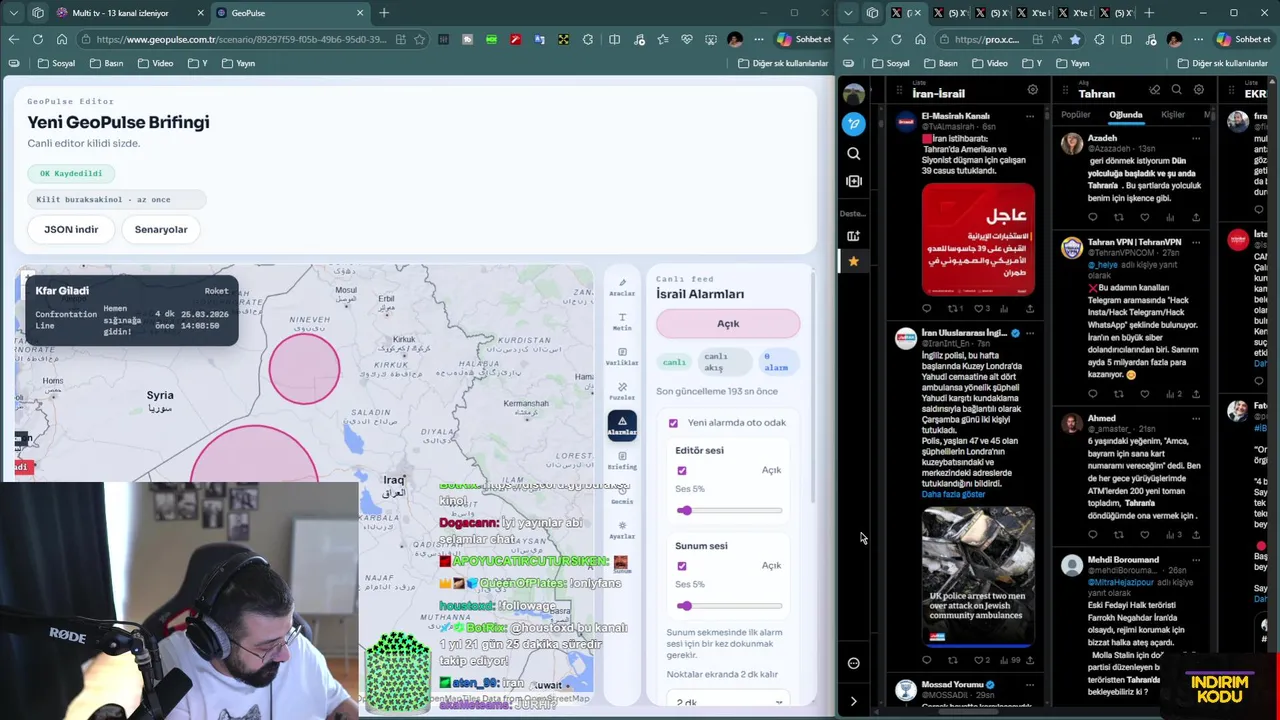Adjust the Editör sesi volume slider

coord(728,511)
